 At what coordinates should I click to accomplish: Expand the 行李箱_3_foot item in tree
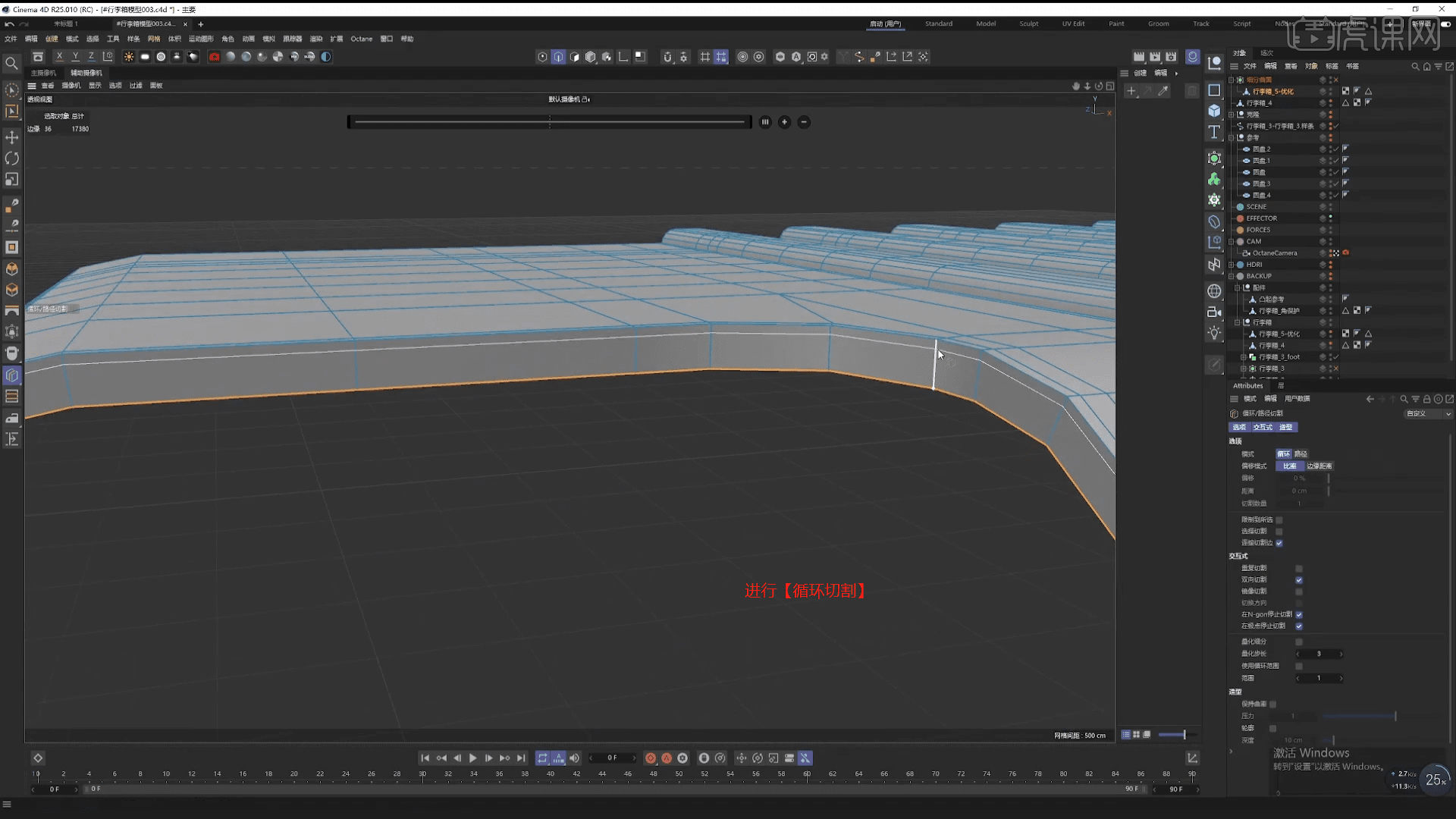[x=1244, y=357]
